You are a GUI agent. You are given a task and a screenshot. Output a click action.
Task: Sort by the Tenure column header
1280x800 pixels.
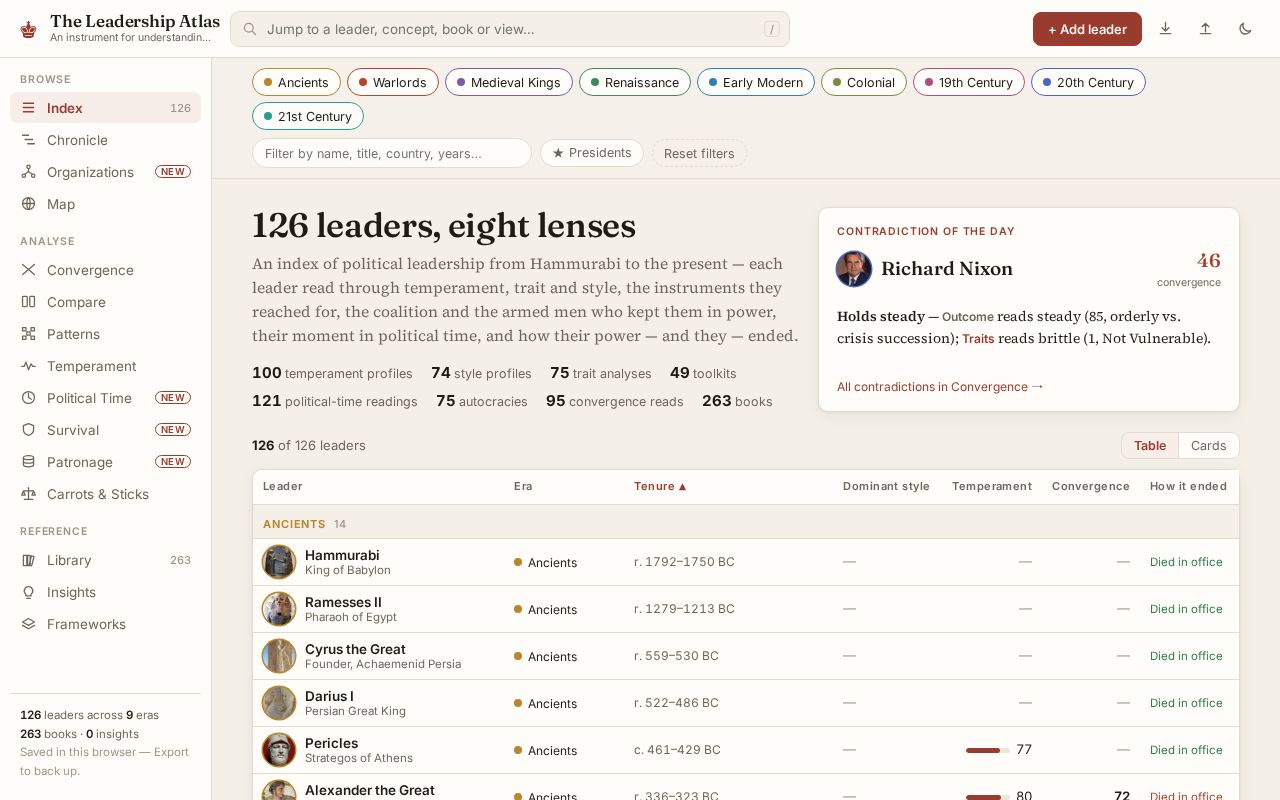pos(661,486)
